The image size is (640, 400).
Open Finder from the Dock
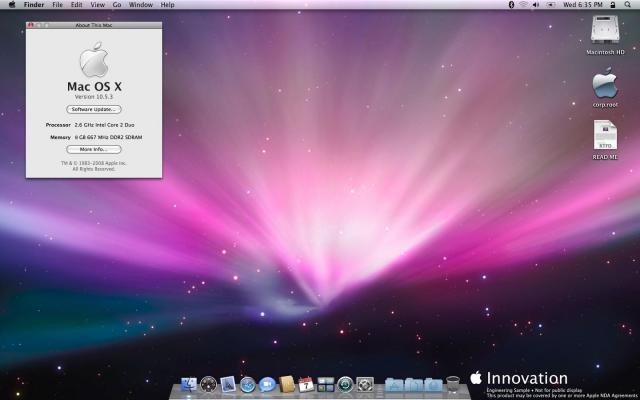[189, 384]
